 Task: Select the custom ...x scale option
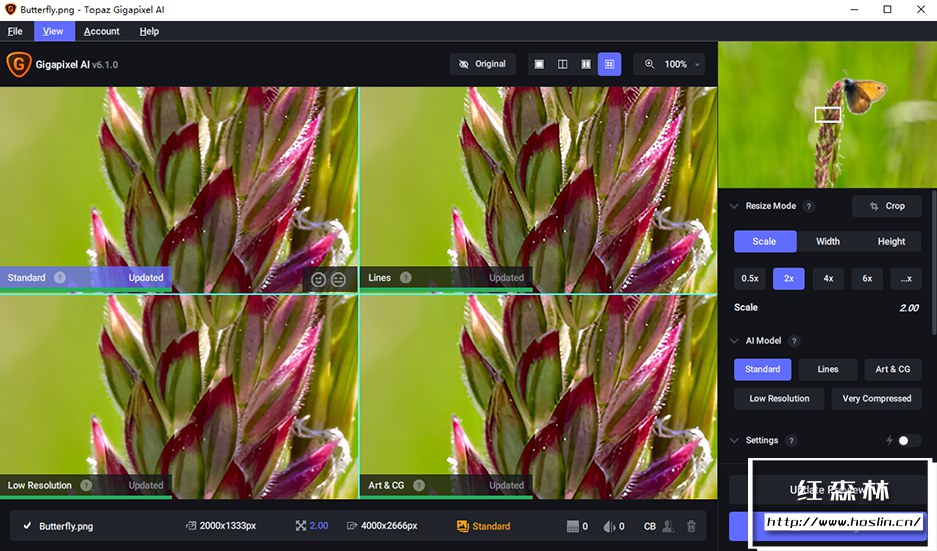click(x=906, y=278)
